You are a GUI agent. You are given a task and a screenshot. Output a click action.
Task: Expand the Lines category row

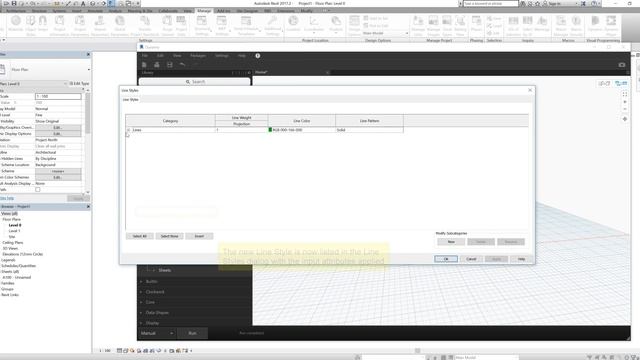tap(128, 130)
